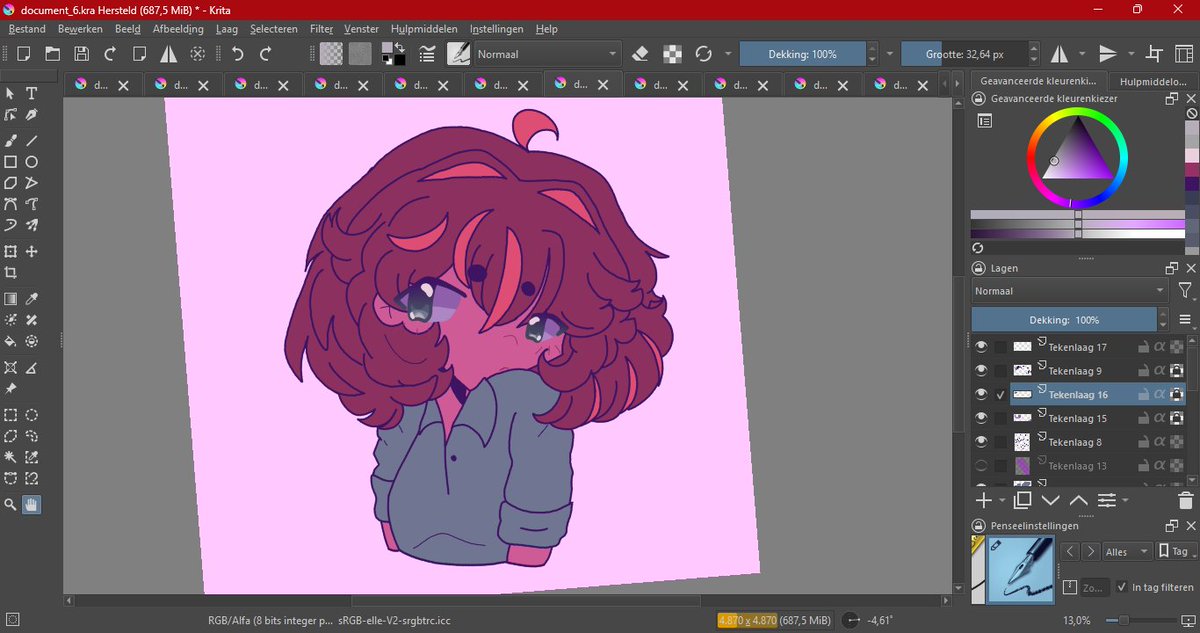Toggle eraser mode in the toolbar

point(642,53)
